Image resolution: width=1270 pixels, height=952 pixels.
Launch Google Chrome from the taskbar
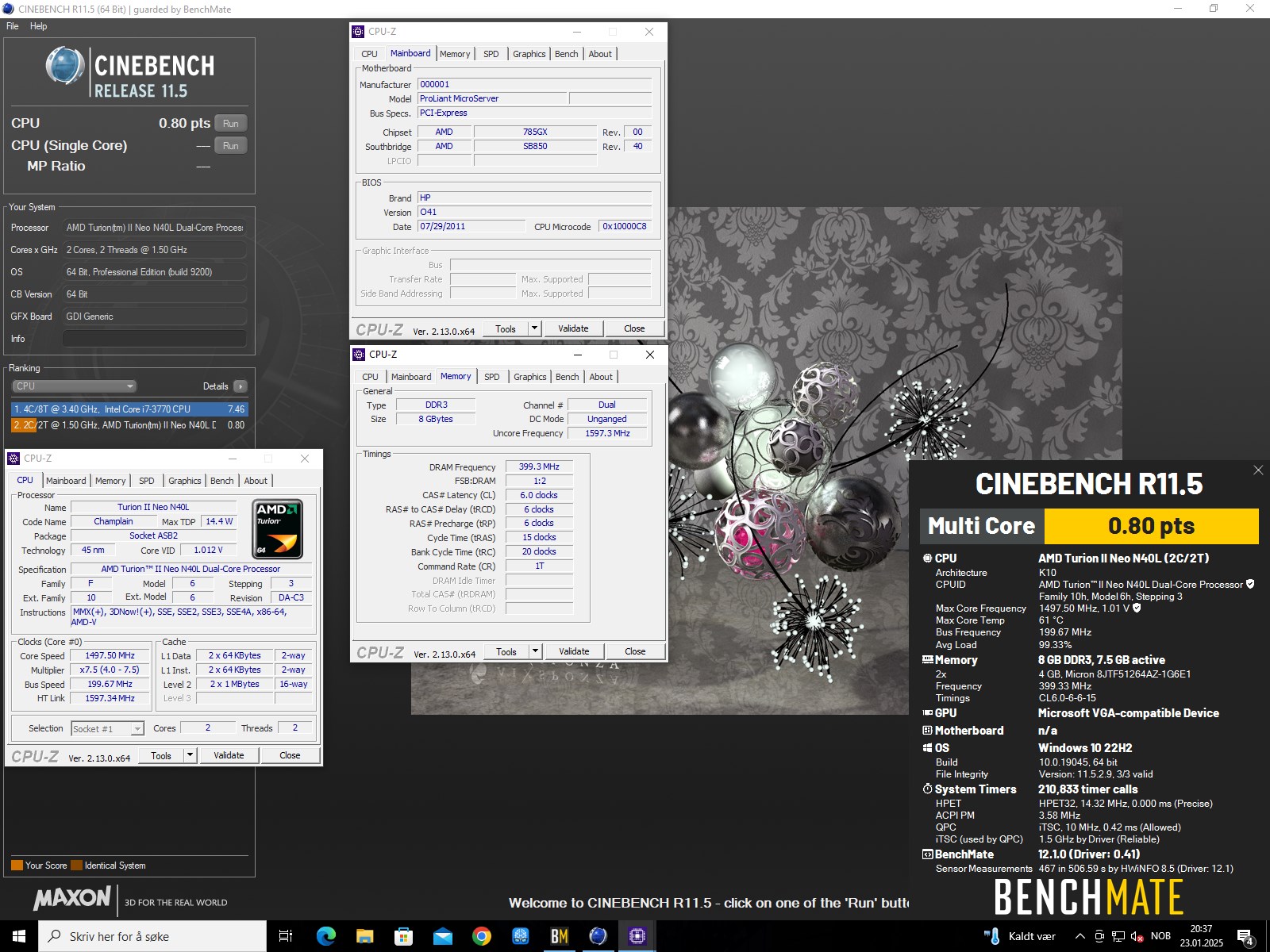[x=481, y=936]
